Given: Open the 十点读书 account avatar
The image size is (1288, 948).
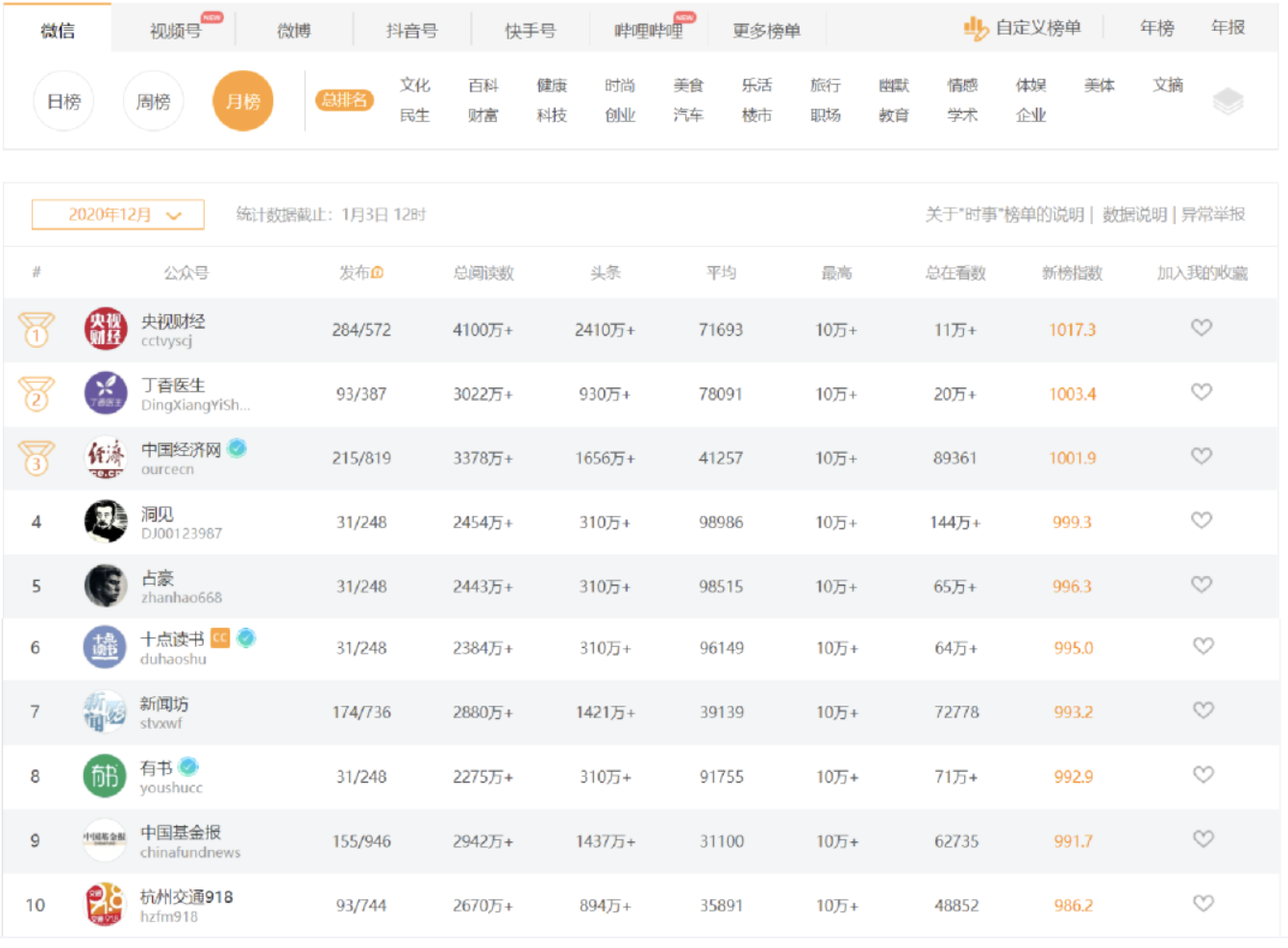Looking at the screenshot, I should point(105,648).
